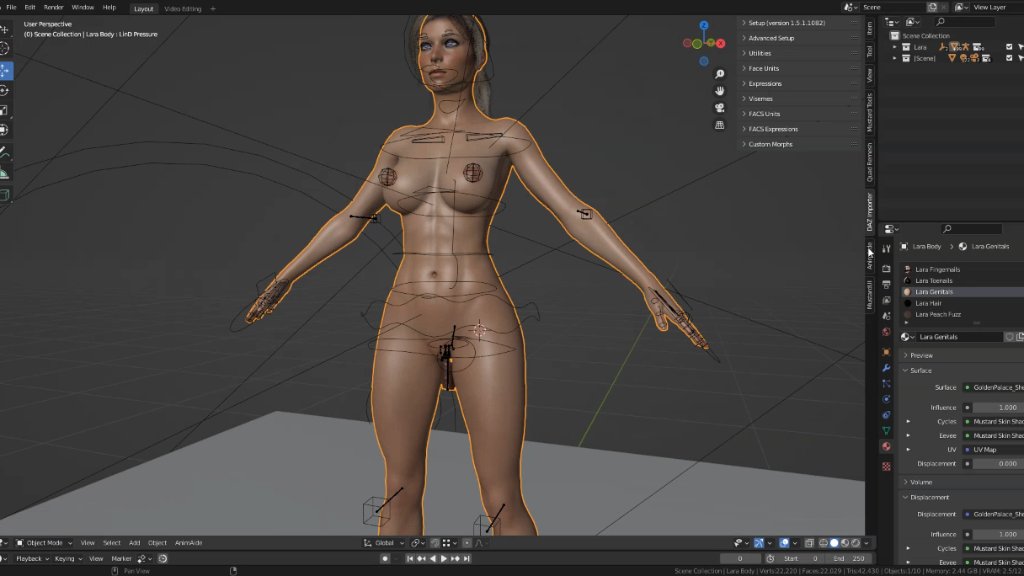Image resolution: width=1024 pixels, height=576 pixels.
Task: Click the pan hand viewport icon
Action: (719, 91)
